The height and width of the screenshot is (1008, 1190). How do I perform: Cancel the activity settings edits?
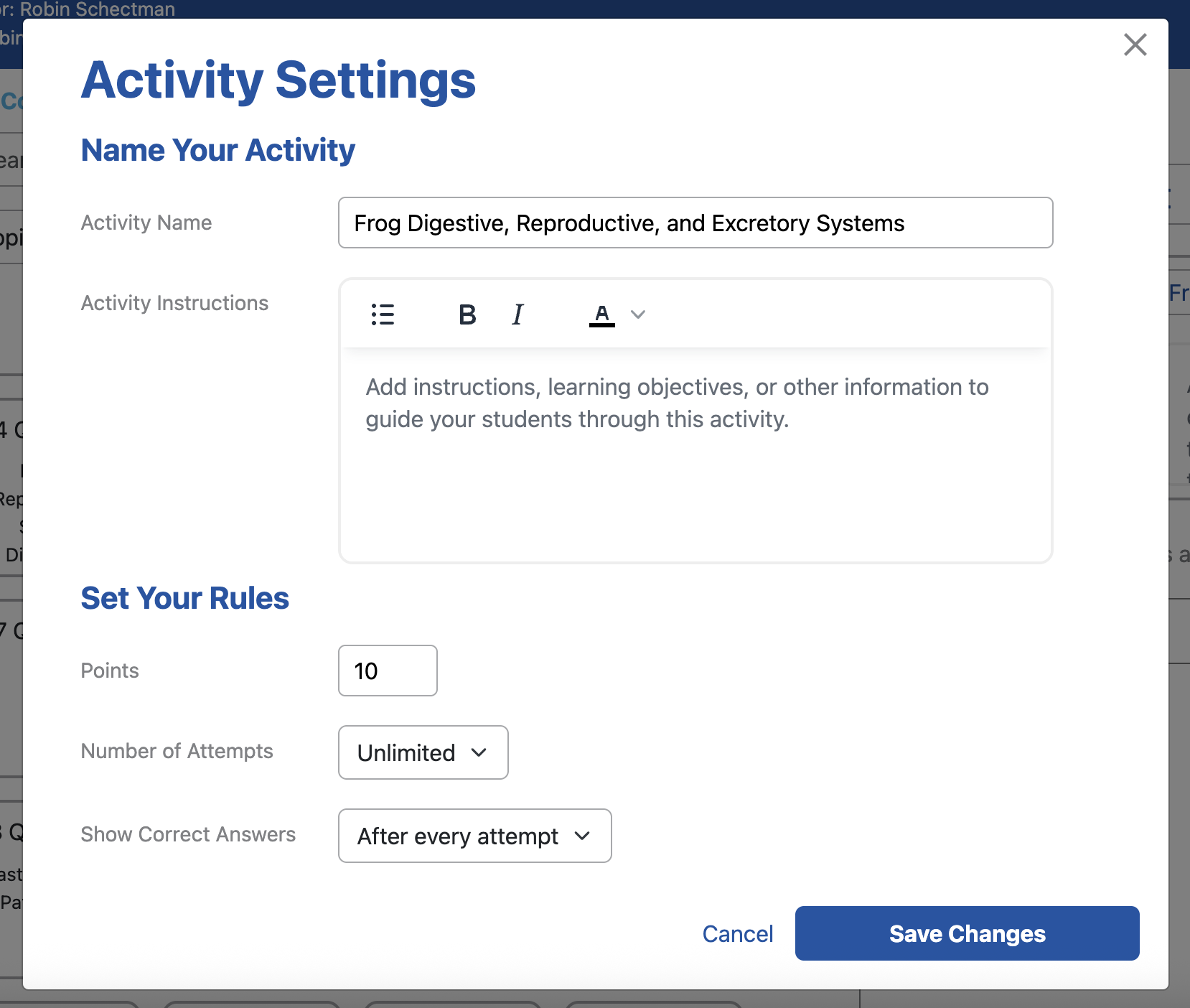(738, 933)
